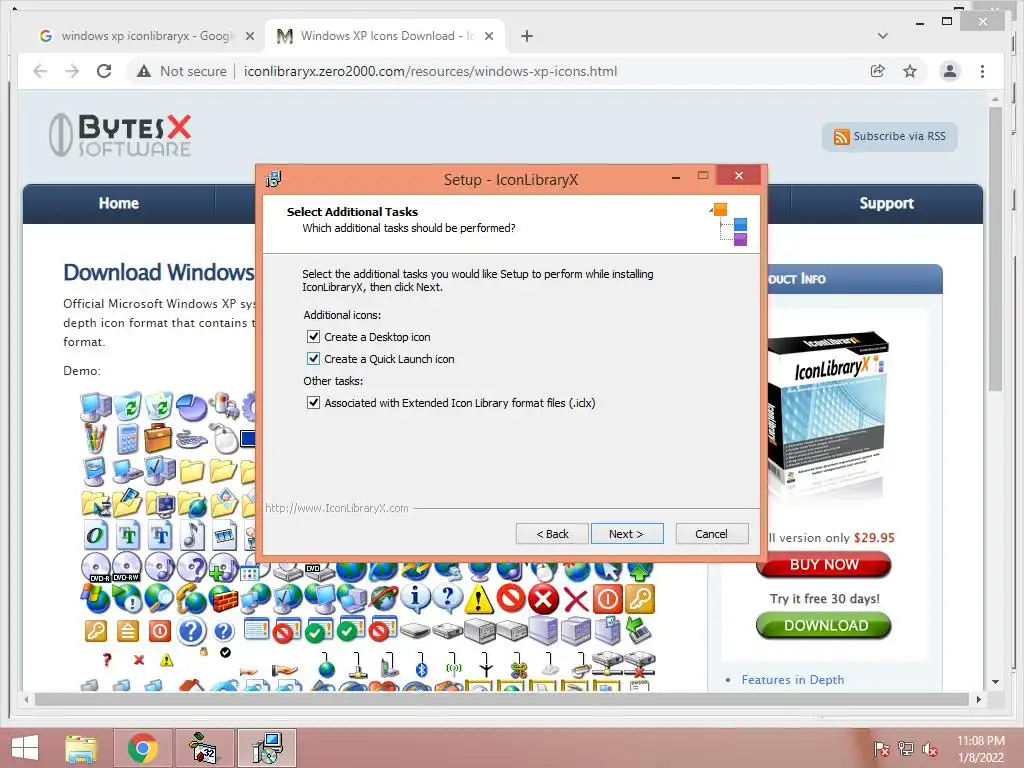Viewport: 1024px width, 768px height.
Task: Click the recycle bin icon in demo
Action: click(x=128, y=406)
